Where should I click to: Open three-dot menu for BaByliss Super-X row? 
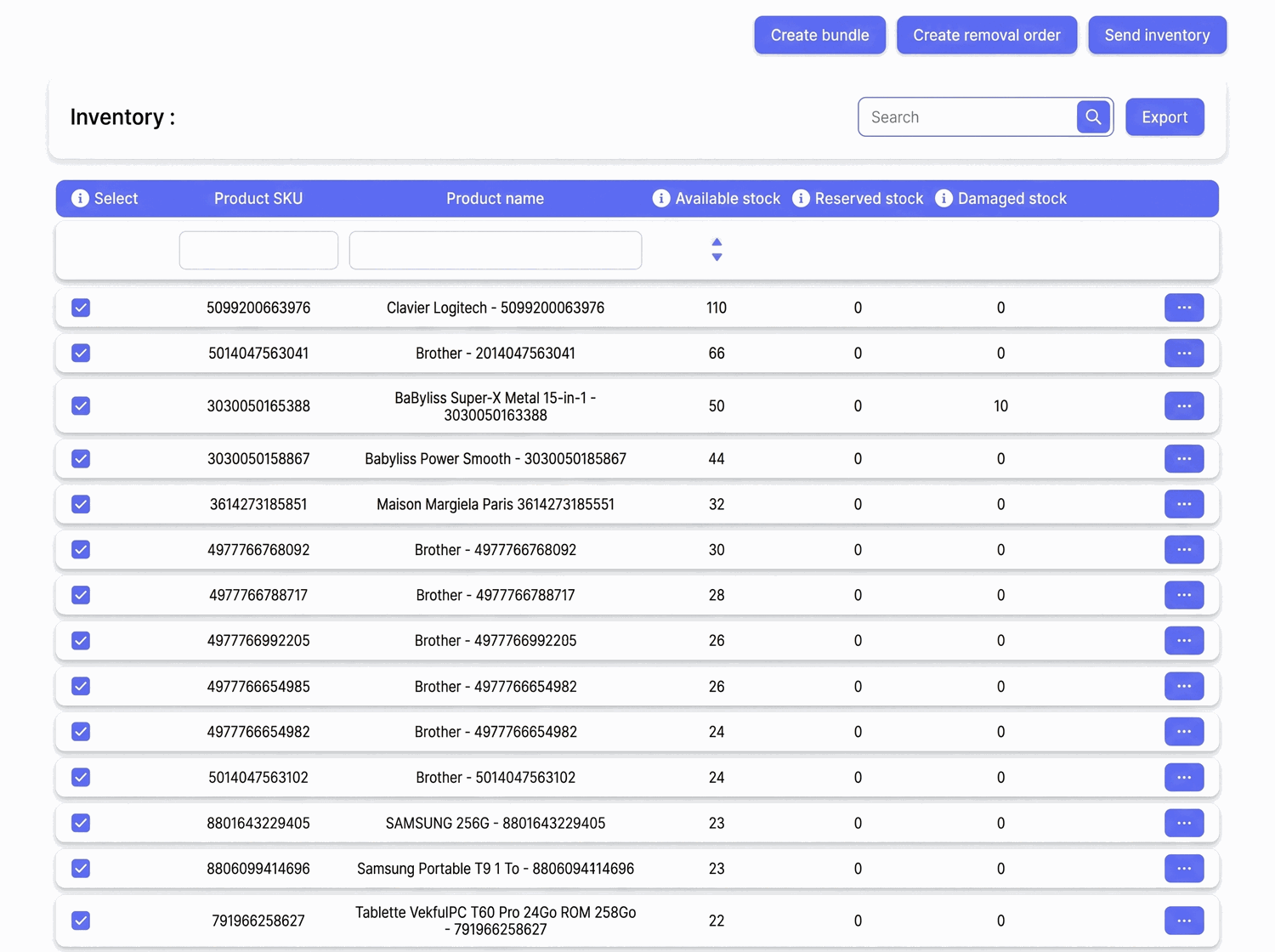(1184, 406)
